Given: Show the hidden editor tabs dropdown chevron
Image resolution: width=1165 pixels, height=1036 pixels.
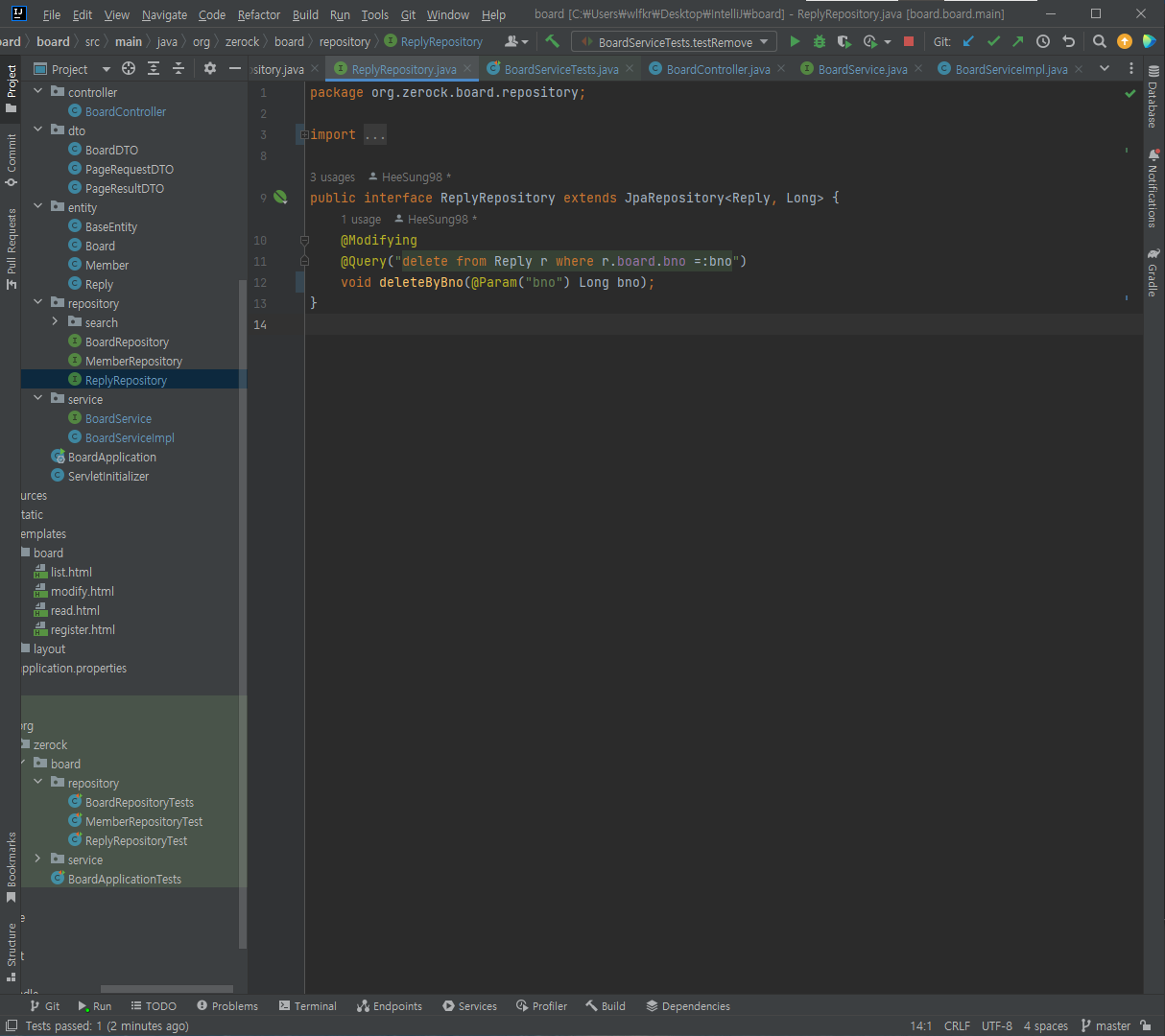Looking at the screenshot, I should point(1105,68).
